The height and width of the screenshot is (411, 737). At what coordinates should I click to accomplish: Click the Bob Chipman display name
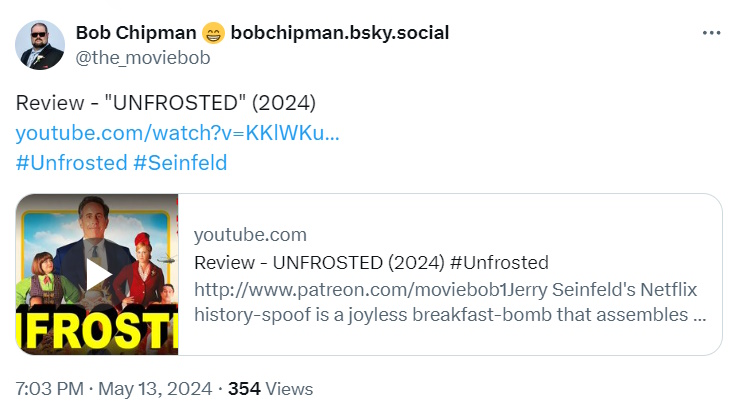point(136,33)
